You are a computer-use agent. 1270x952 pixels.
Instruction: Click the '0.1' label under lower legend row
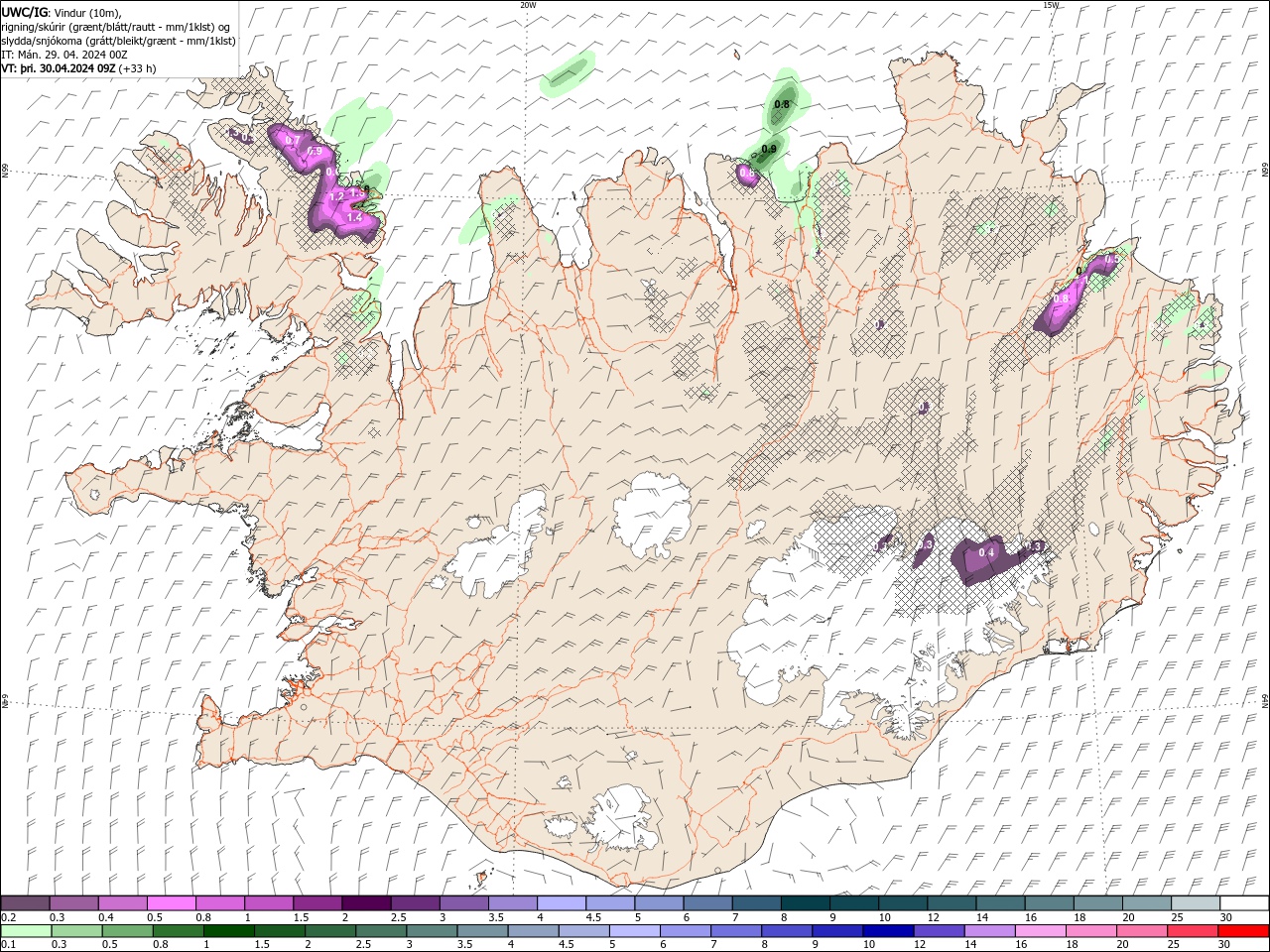pyautogui.click(x=8, y=945)
